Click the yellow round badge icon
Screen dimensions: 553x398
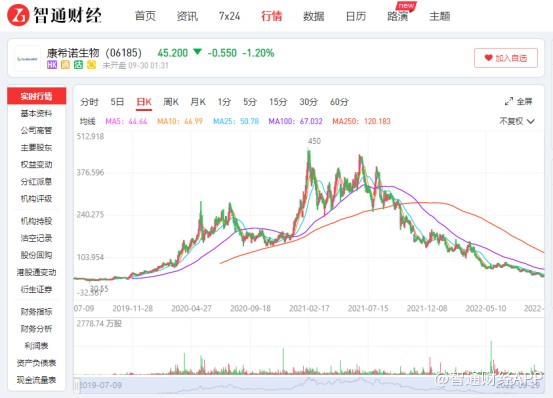(91, 65)
